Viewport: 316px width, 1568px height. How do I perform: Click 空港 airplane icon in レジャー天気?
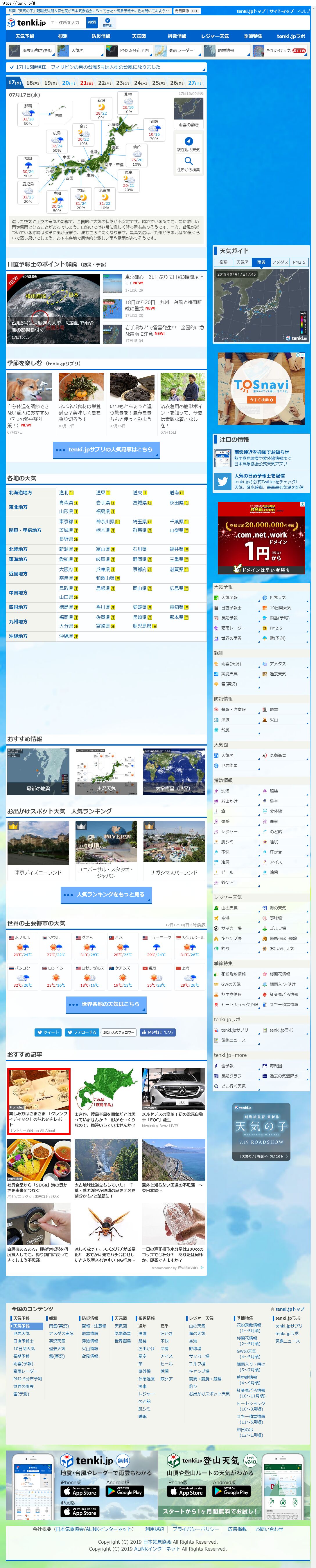coord(216,918)
